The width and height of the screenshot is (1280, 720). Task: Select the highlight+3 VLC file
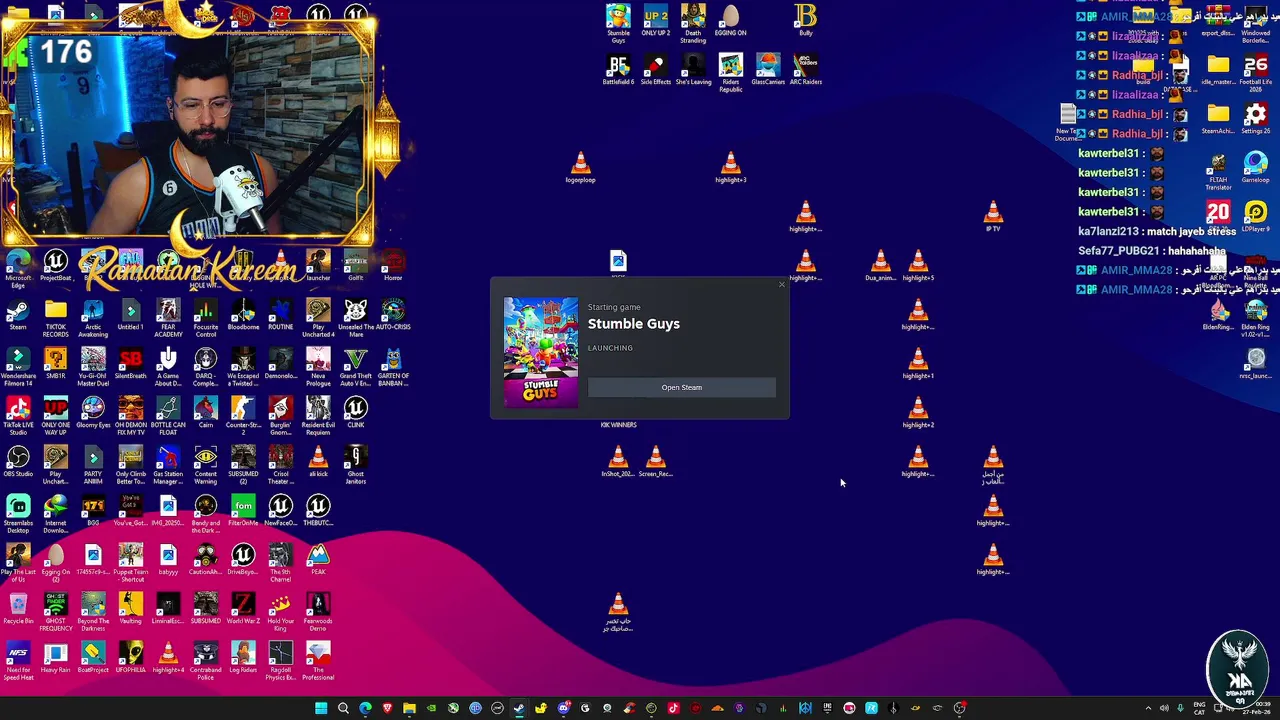[x=730, y=167]
